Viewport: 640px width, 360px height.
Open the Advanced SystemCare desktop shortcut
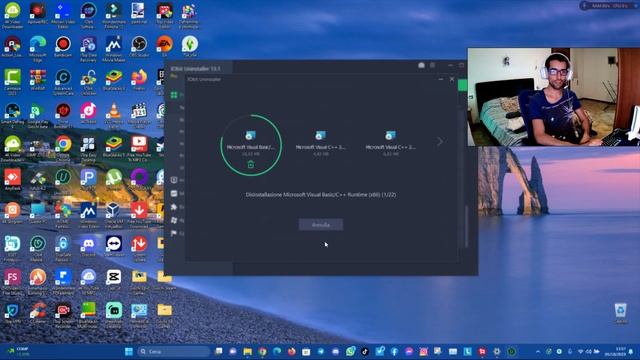(63, 82)
